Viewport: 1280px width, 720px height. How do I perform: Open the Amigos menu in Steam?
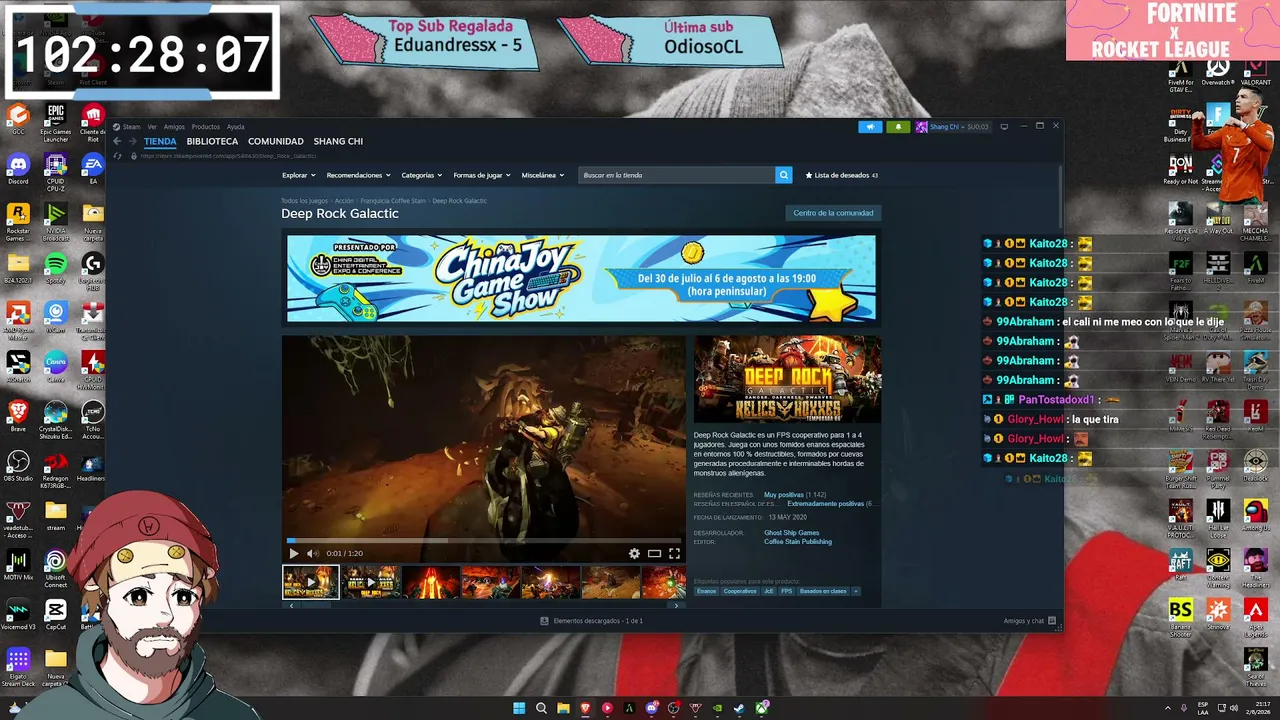click(174, 127)
